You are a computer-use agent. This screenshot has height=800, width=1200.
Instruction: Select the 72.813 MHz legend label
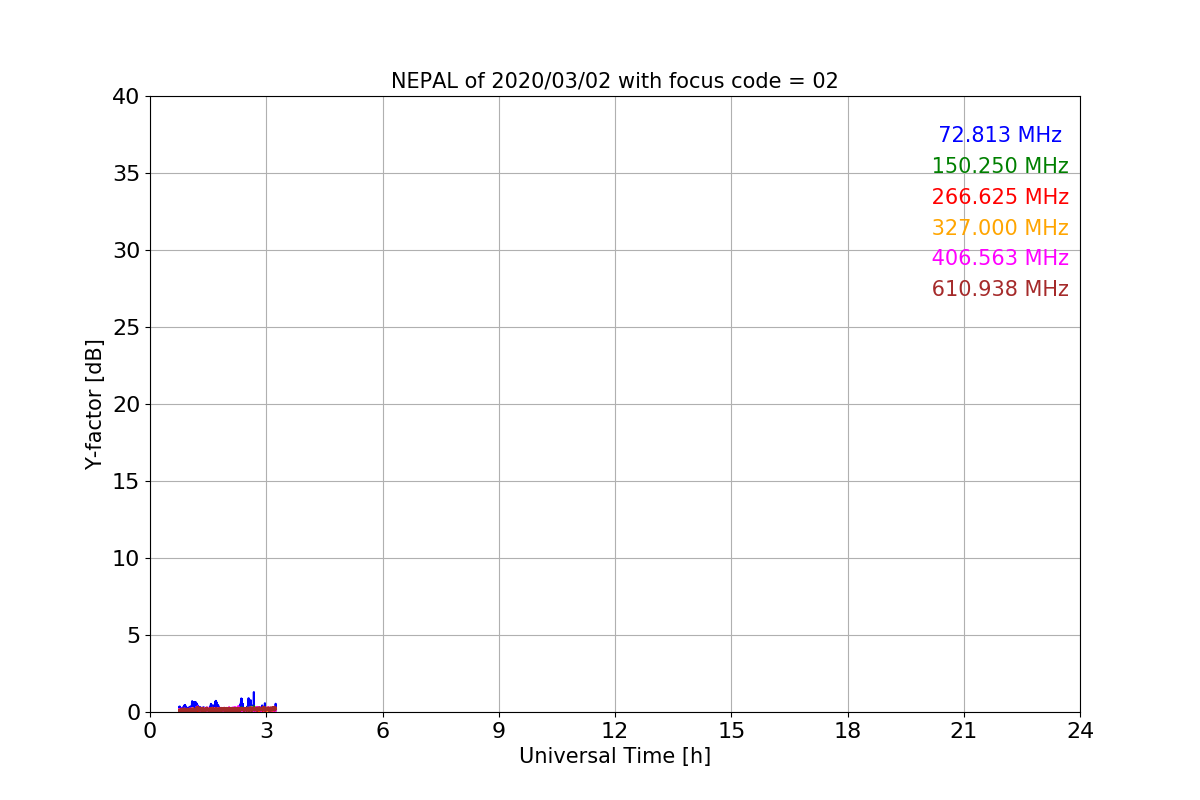pyautogui.click(x=1000, y=135)
